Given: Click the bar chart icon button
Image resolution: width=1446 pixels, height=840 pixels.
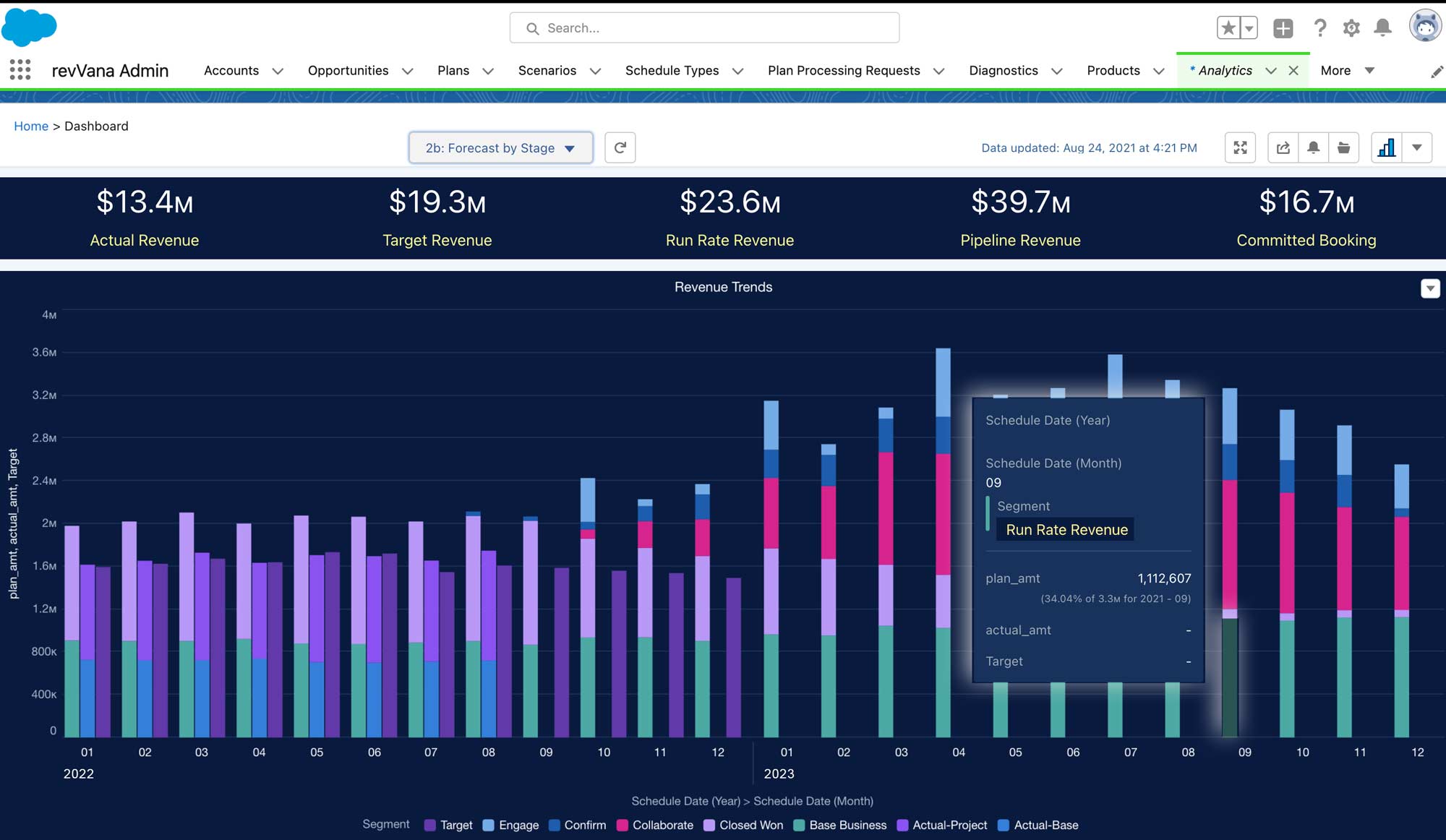Looking at the screenshot, I should (1387, 147).
